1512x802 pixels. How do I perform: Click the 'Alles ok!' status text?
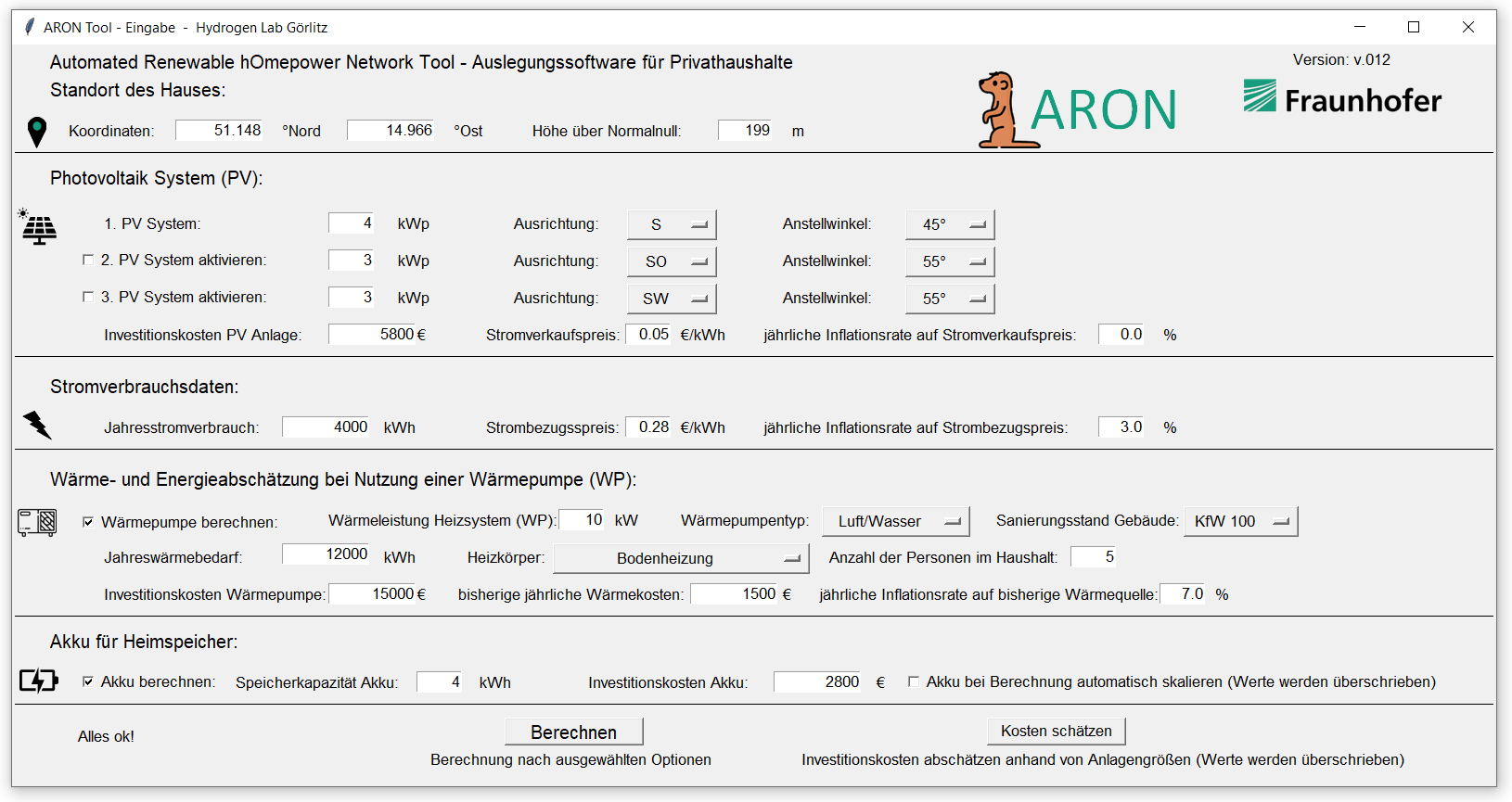tap(106, 736)
